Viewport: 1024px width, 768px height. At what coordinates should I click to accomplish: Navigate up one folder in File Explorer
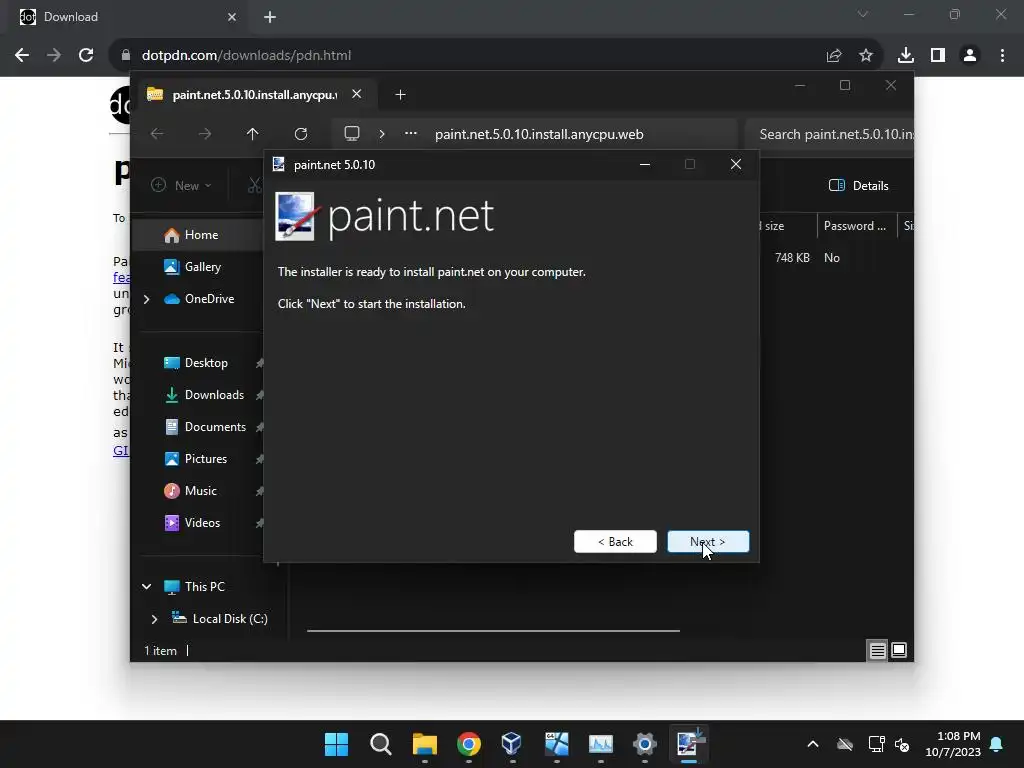[253, 134]
